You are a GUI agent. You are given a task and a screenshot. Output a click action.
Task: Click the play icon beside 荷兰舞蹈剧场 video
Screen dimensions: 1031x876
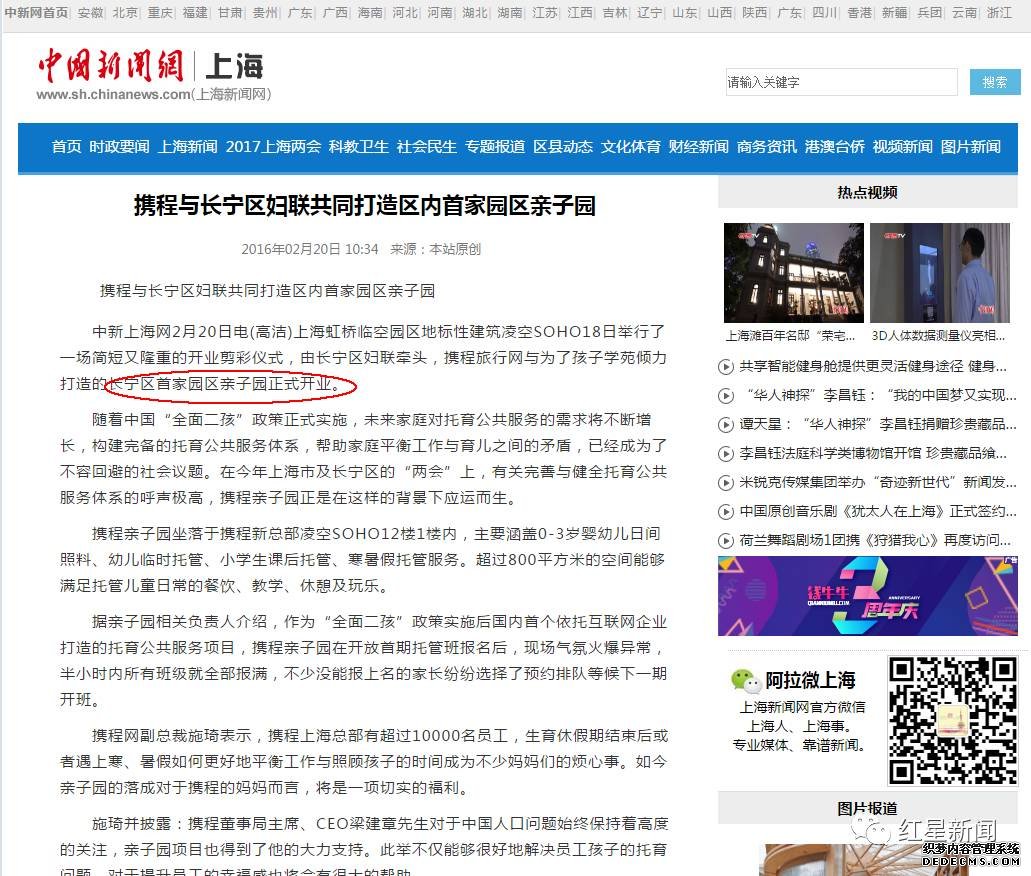pos(725,541)
